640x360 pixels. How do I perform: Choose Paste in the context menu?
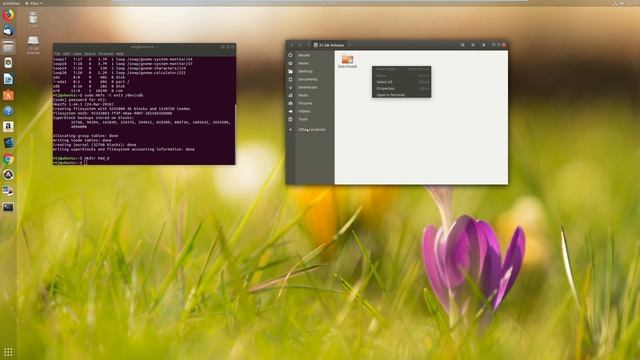402,76
